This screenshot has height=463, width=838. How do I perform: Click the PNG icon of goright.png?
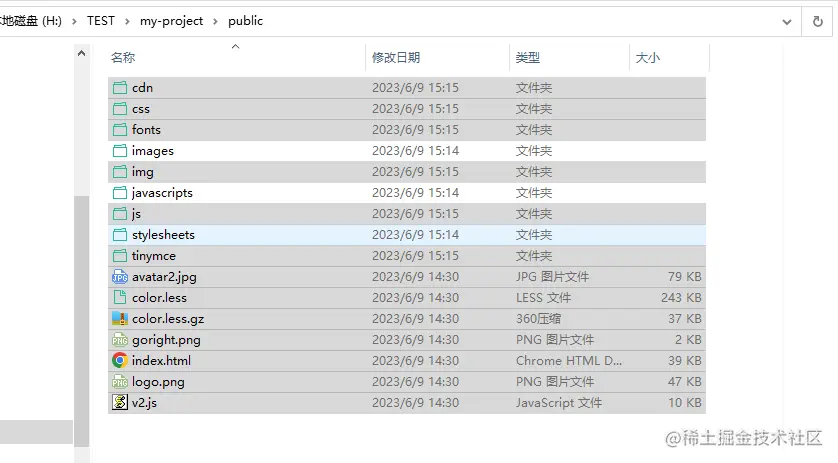click(x=120, y=340)
